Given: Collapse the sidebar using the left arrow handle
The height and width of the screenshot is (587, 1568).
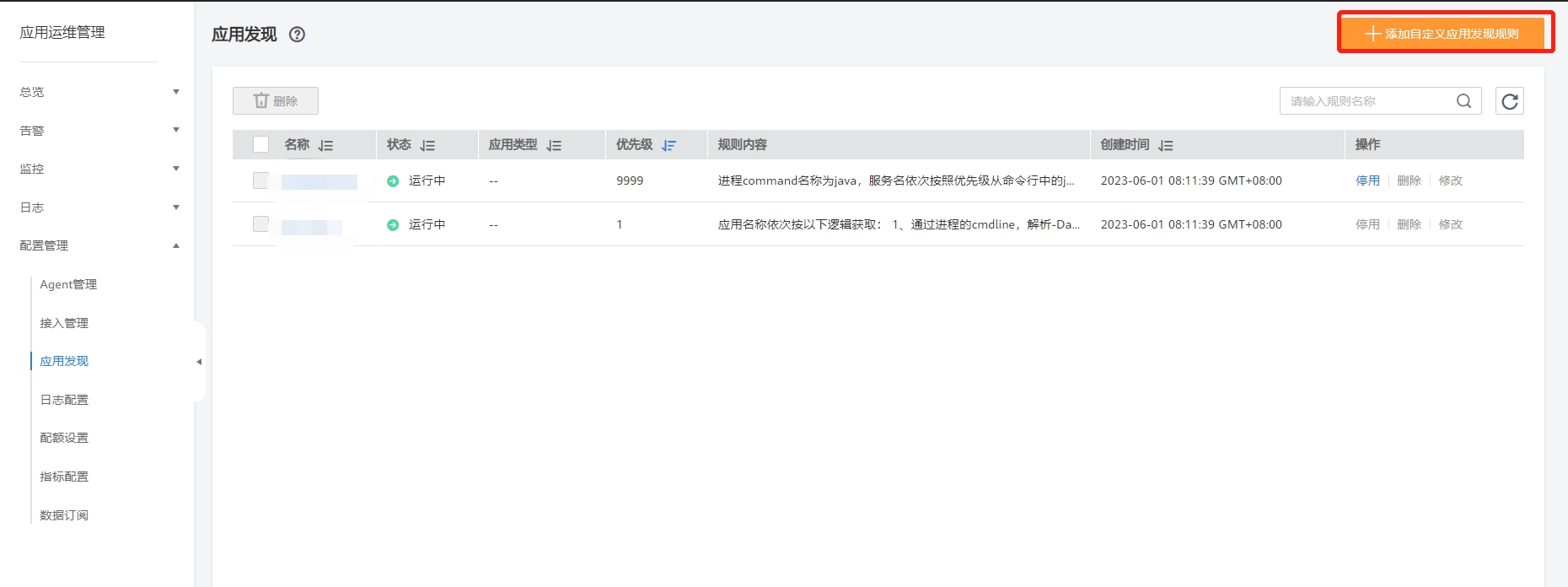Looking at the screenshot, I should [x=199, y=362].
